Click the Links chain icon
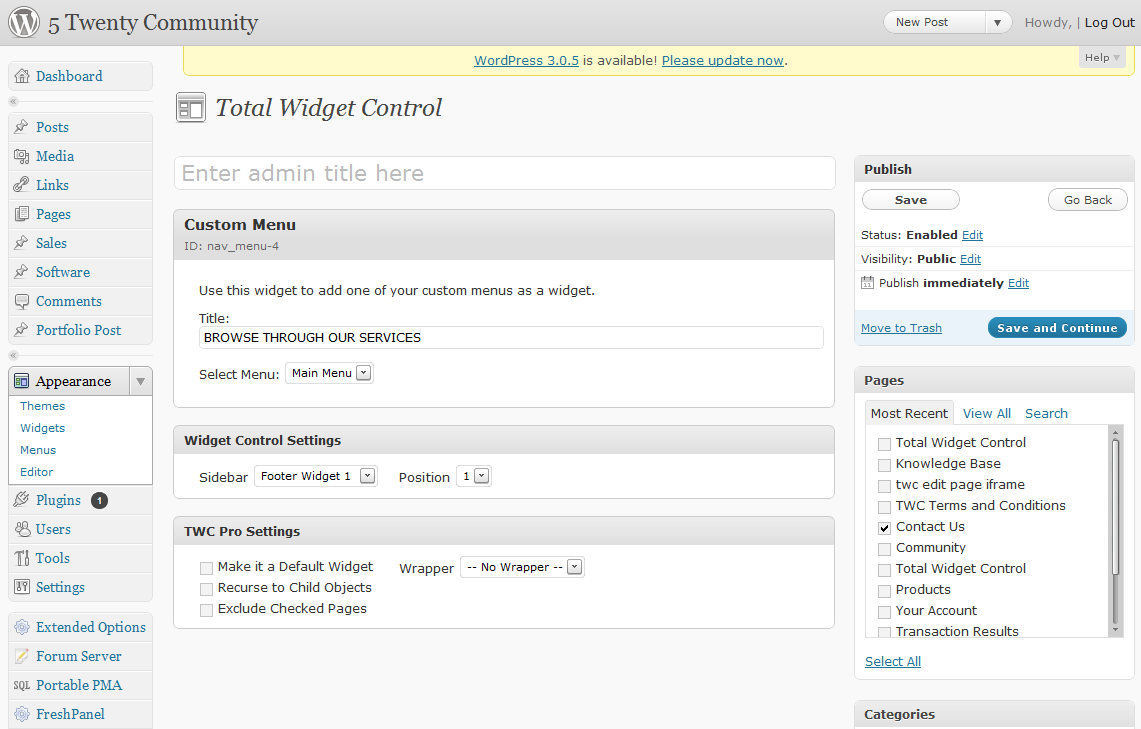Image resolution: width=1141 pixels, height=729 pixels. tap(22, 185)
